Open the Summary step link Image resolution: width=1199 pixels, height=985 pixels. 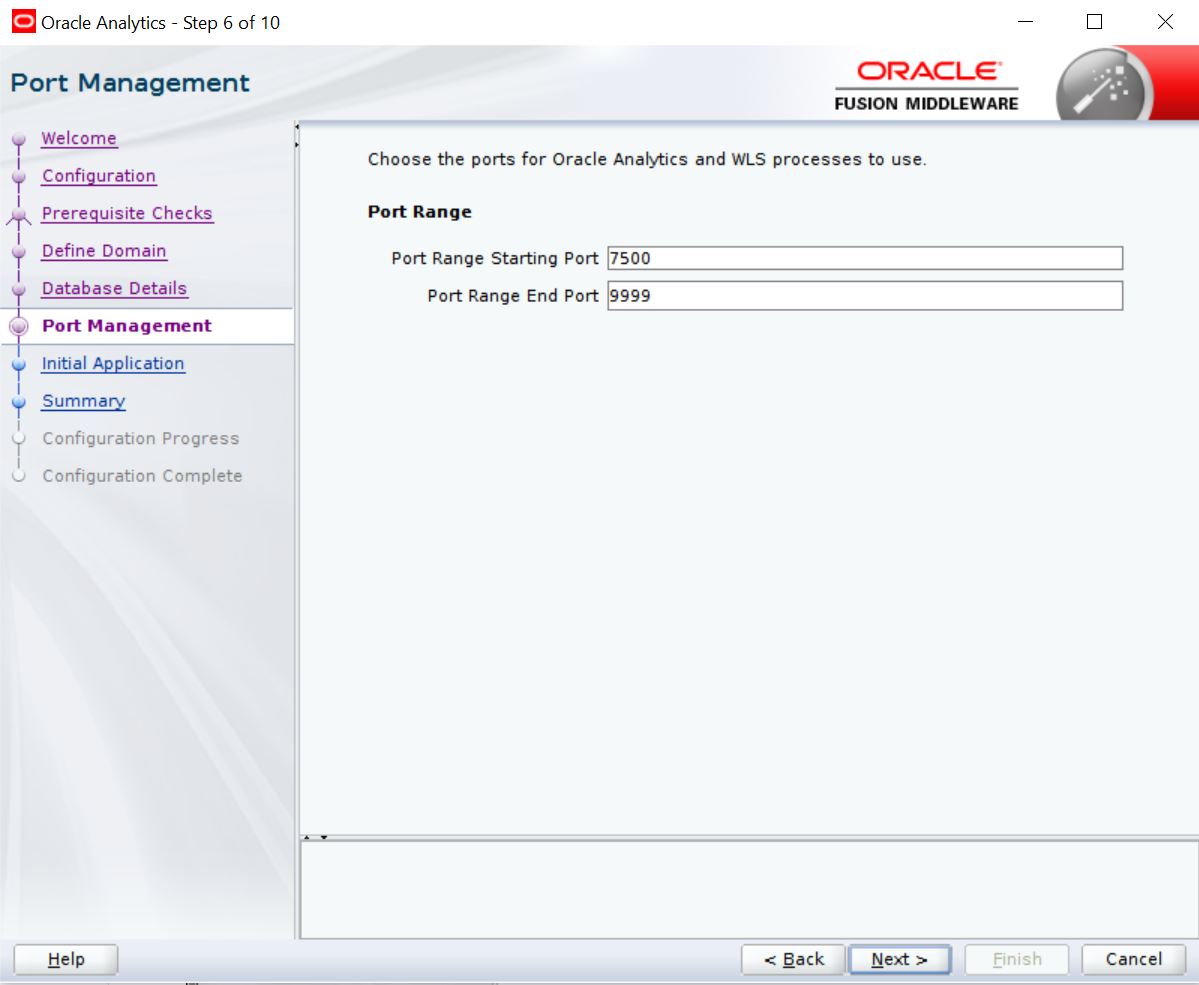(83, 401)
